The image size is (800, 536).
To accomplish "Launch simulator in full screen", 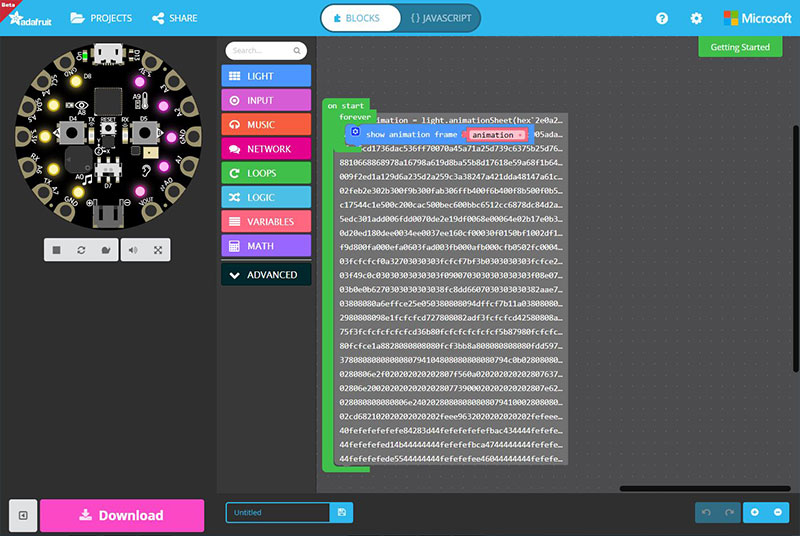I will coord(158,250).
